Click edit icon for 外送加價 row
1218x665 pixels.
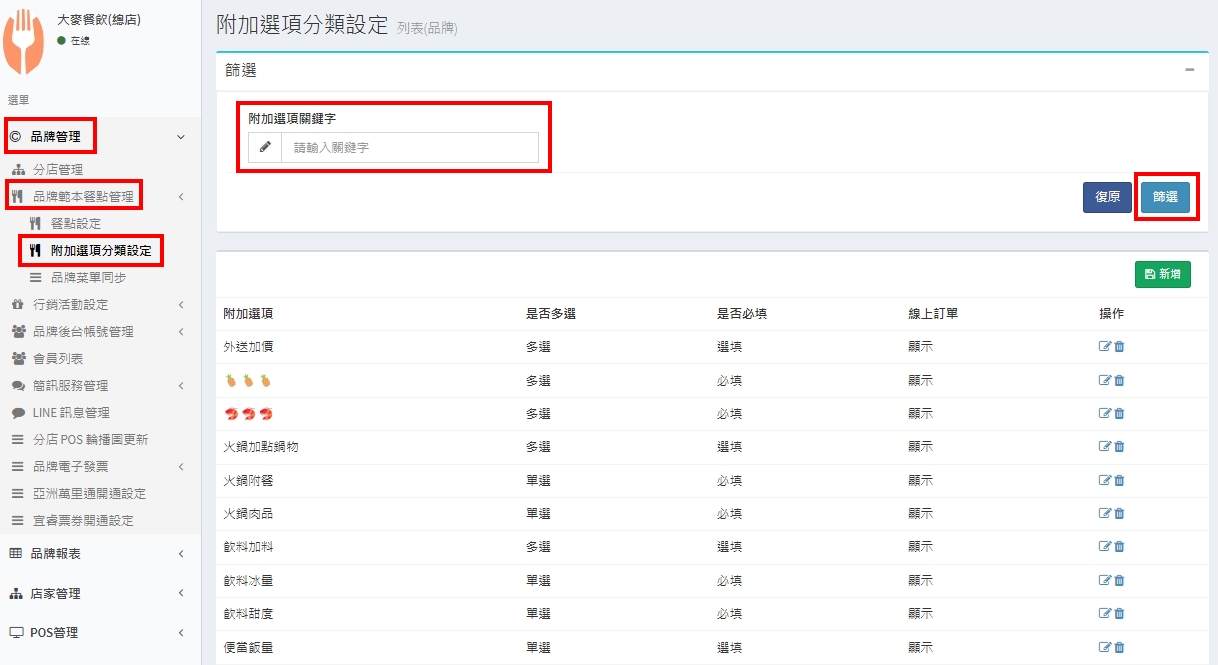tap(1105, 347)
